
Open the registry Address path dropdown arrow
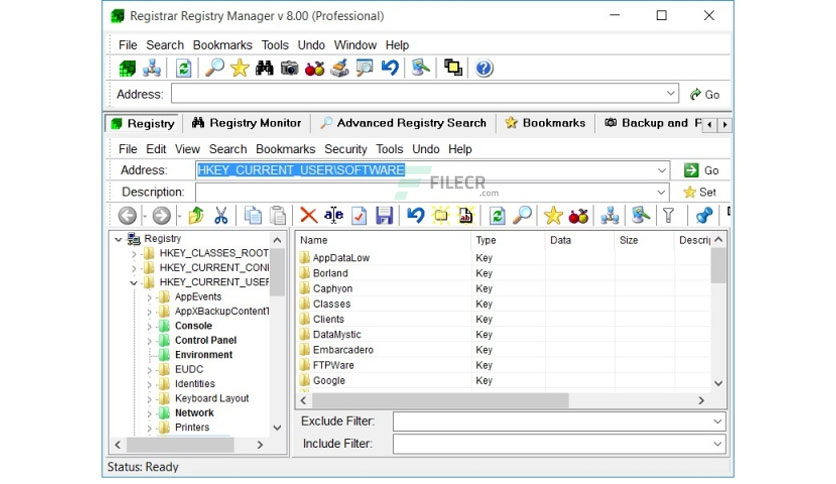pyautogui.click(x=662, y=171)
